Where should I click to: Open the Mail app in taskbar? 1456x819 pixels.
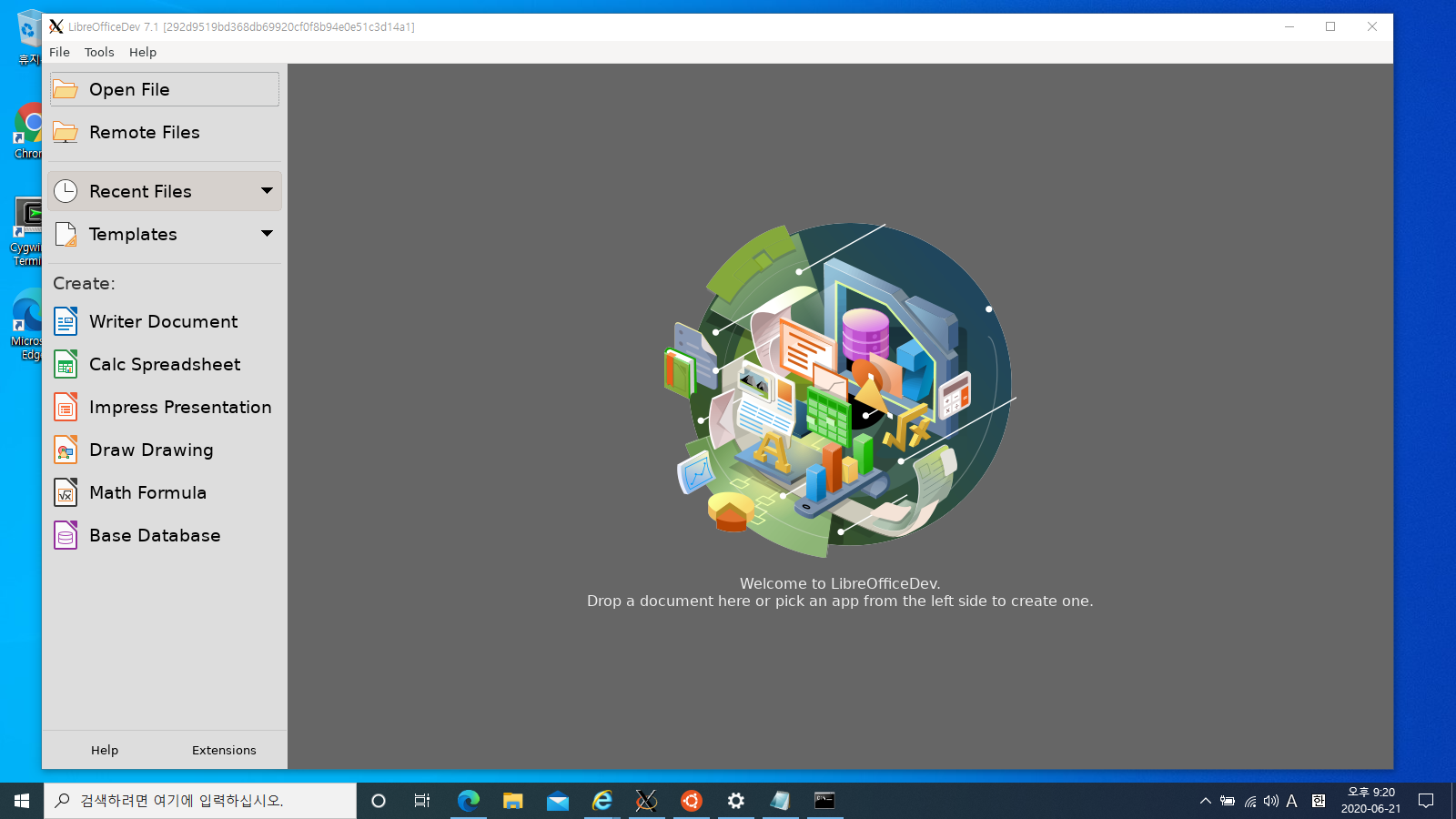coord(558,801)
